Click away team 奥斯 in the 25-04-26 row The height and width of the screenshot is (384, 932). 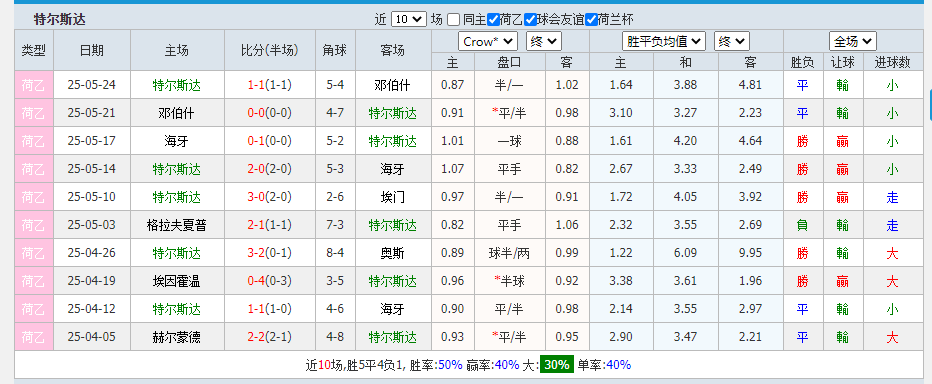[392, 253]
